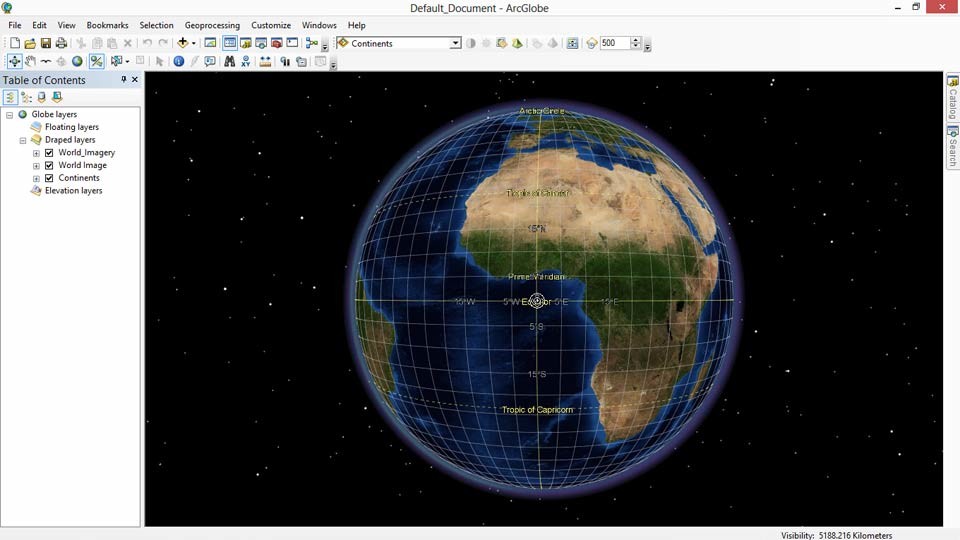
Task: Open the Python window icon
Action: click(293, 43)
